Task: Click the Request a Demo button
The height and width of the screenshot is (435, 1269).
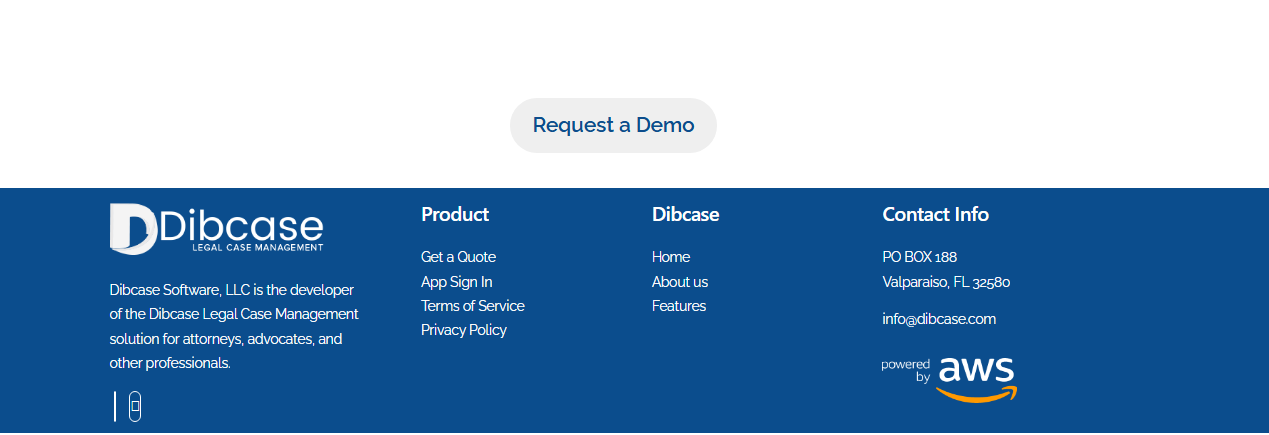Action: pyautogui.click(x=613, y=125)
